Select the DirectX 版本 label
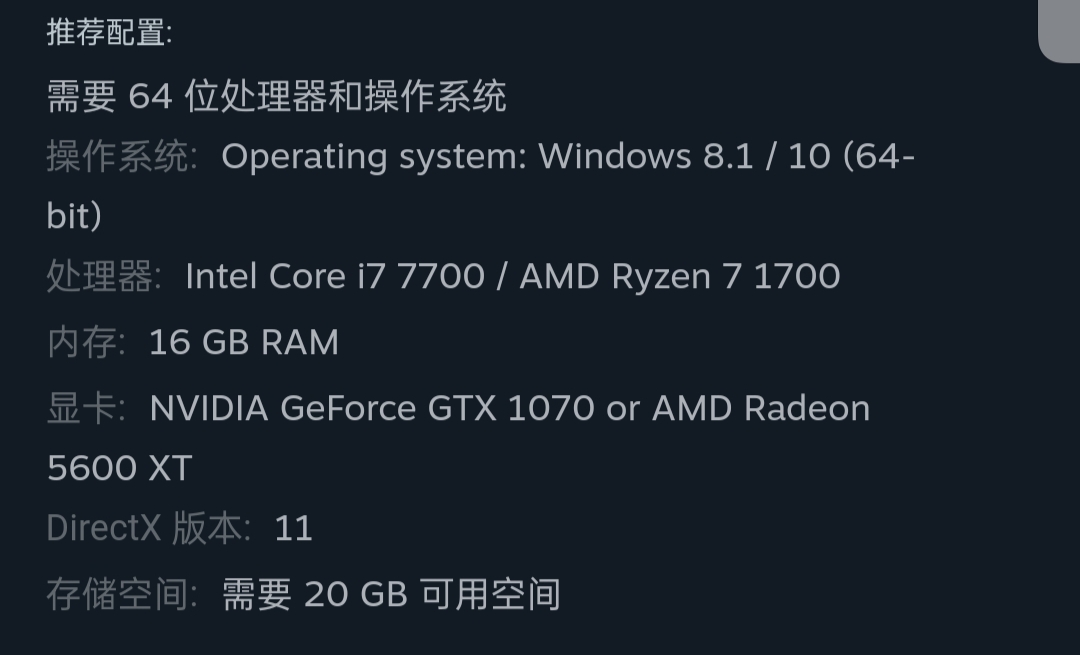 pyautogui.click(x=149, y=528)
